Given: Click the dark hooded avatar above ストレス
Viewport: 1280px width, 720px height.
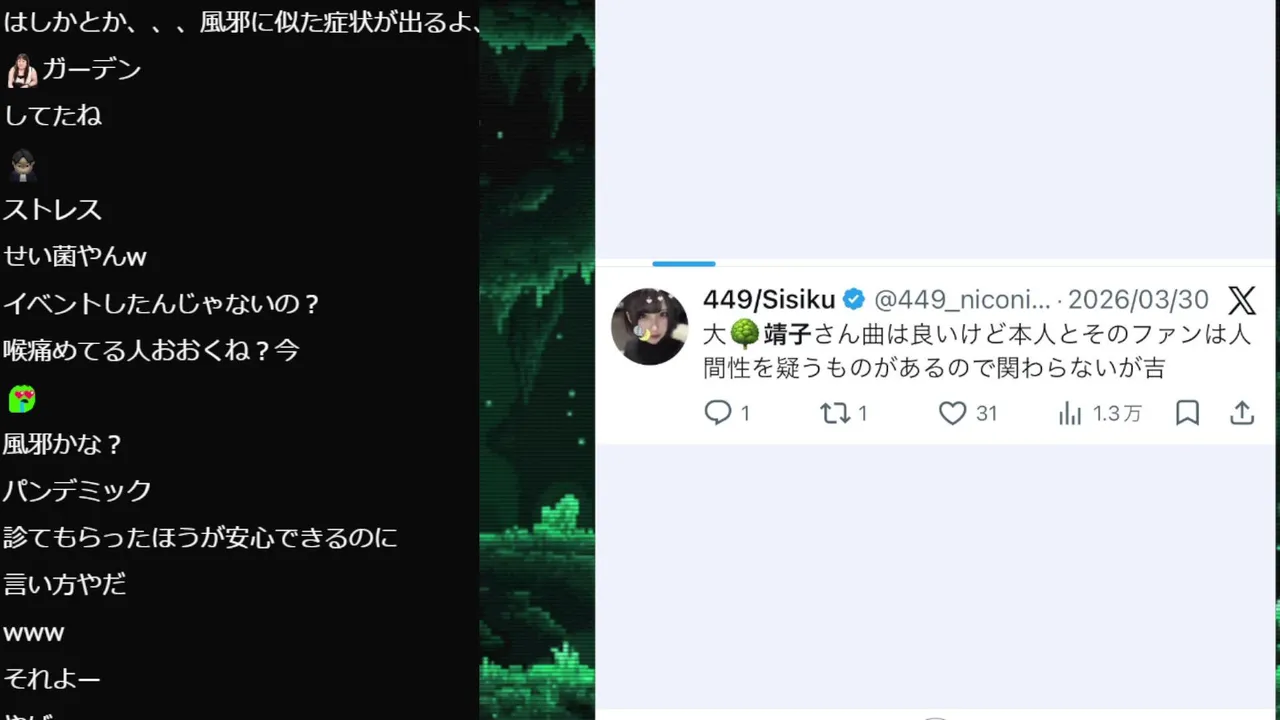Looking at the screenshot, I should click(22, 164).
